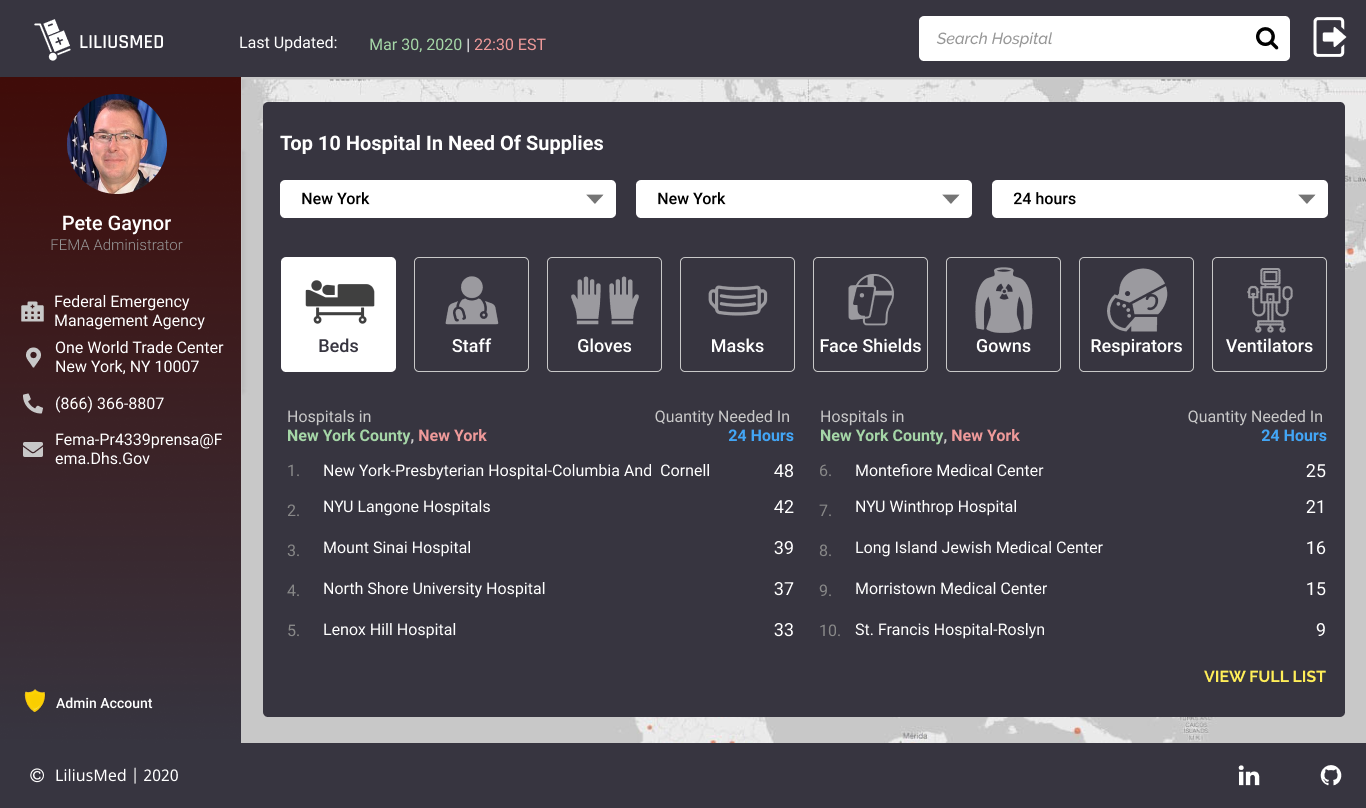Click the agency building icon
The height and width of the screenshot is (808, 1366).
click(33, 312)
